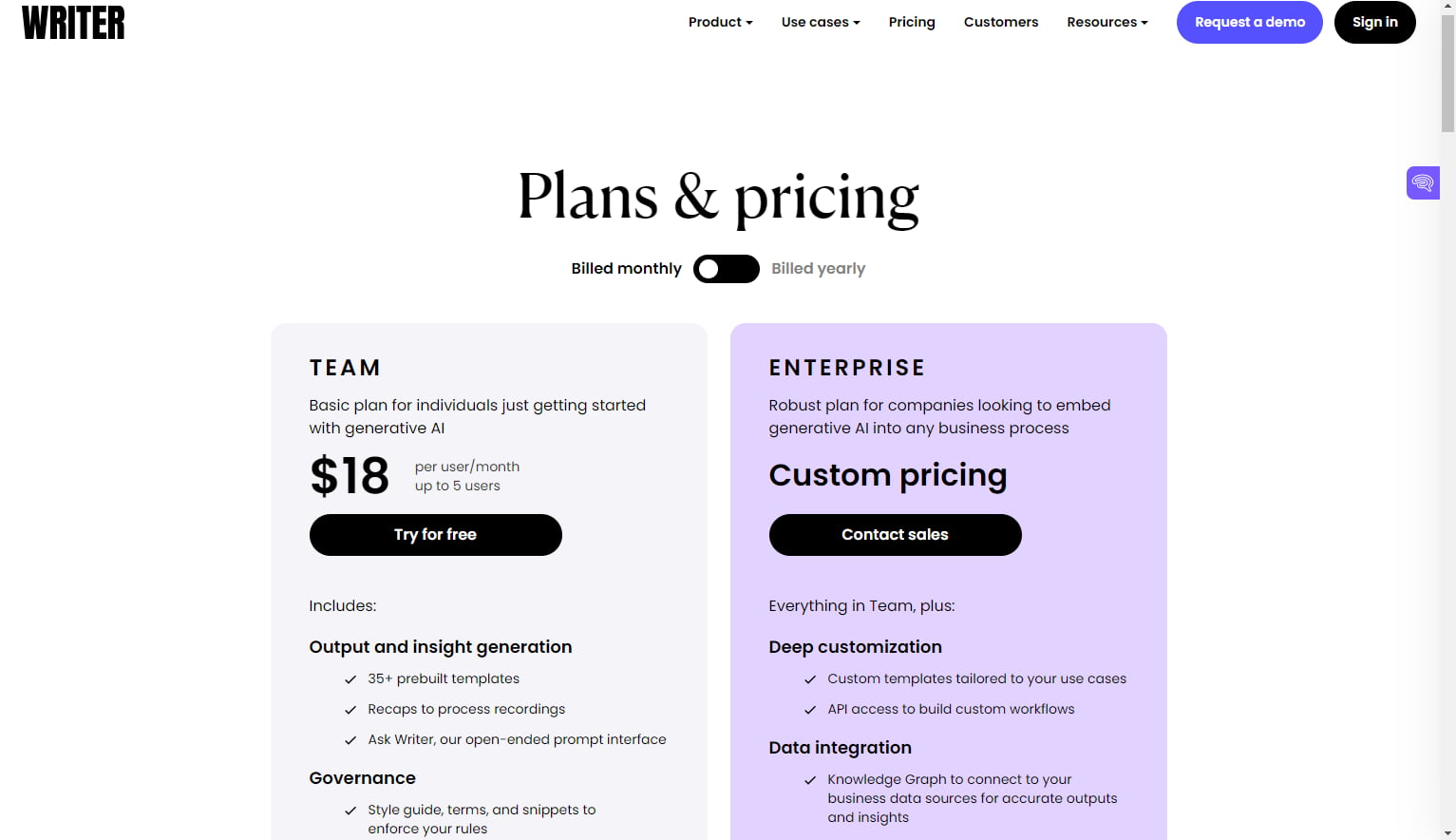Open the Product dropdown menu

click(x=720, y=22)
